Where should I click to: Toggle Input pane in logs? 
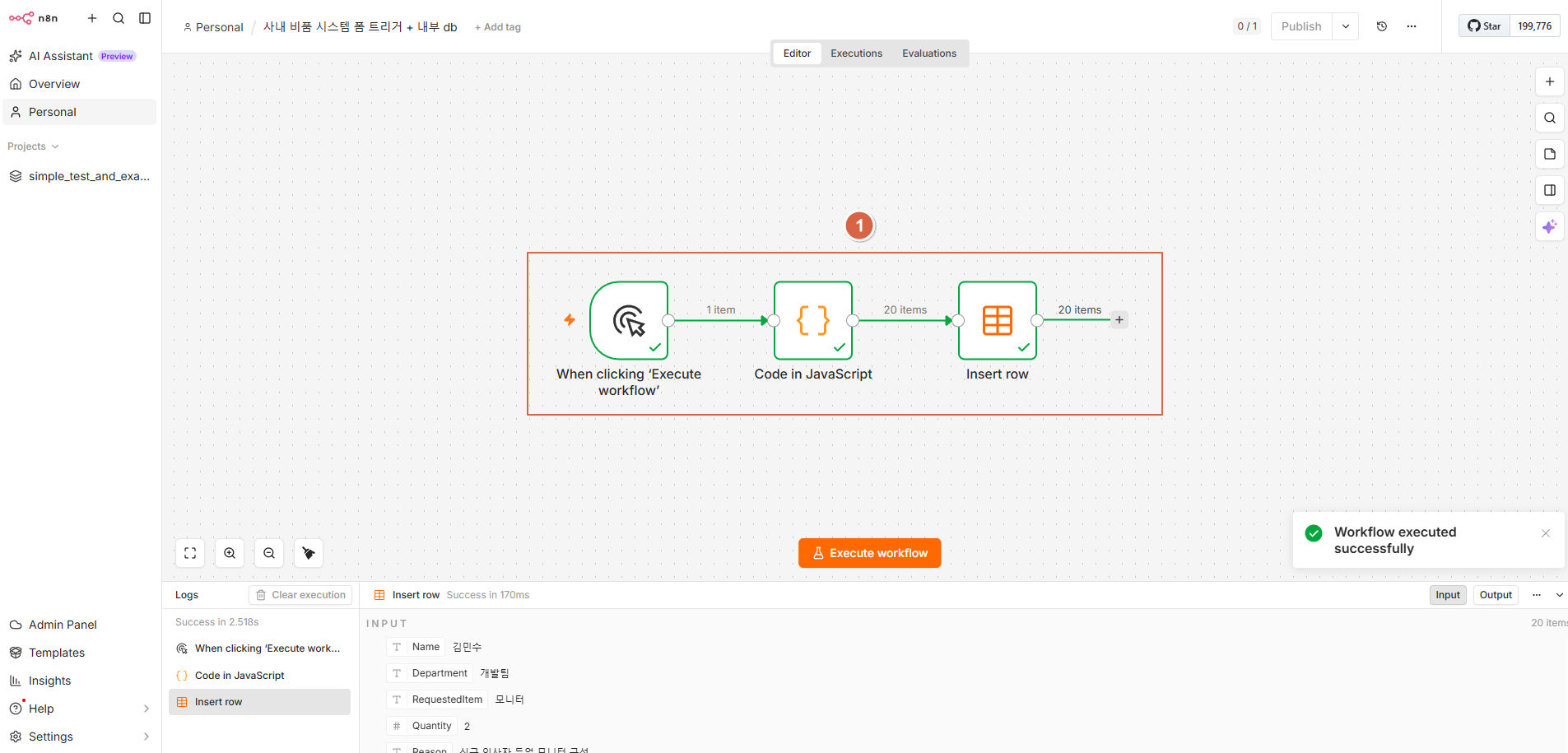(x=1448, y=595)
